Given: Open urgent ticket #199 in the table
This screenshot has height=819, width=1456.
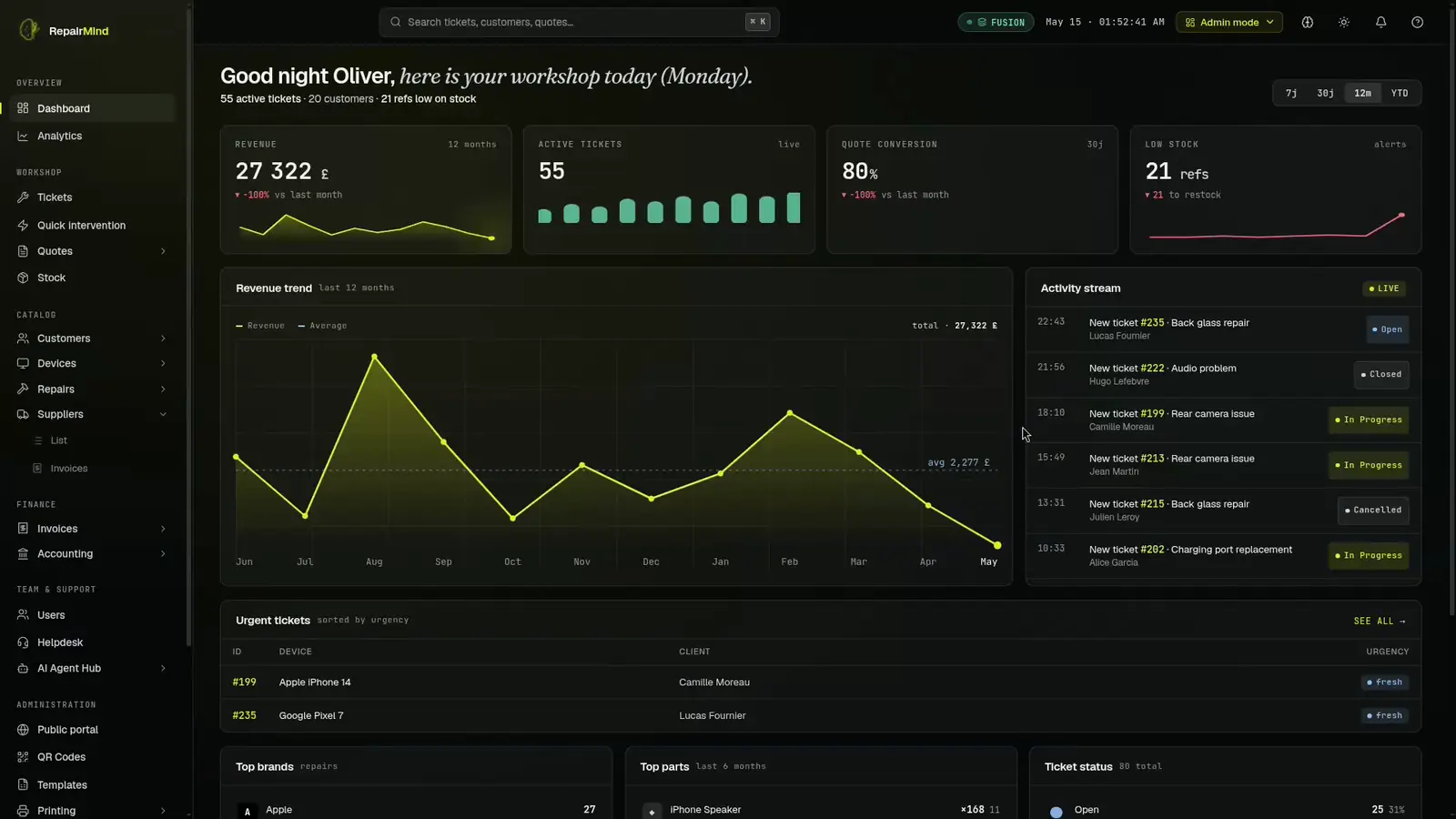Looking at the screenshot, I should point(244,682).
